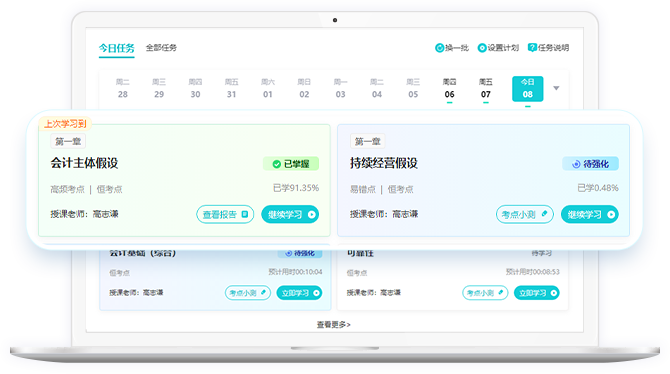Click the 待学习 status in 可靠性 card
Screen dimensions: 670x374
(x=542, y=253)
